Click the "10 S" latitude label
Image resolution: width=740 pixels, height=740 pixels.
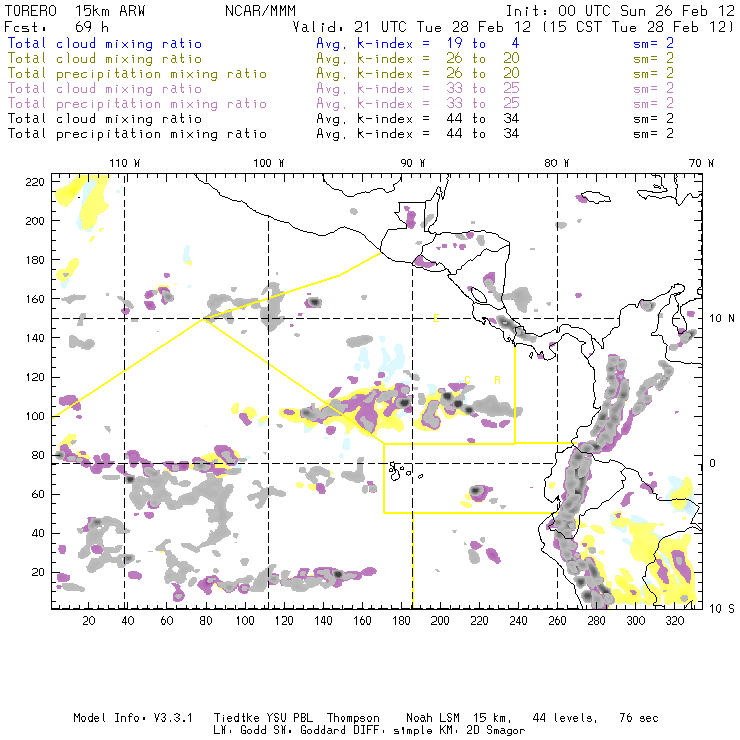[x=722, y=609]
